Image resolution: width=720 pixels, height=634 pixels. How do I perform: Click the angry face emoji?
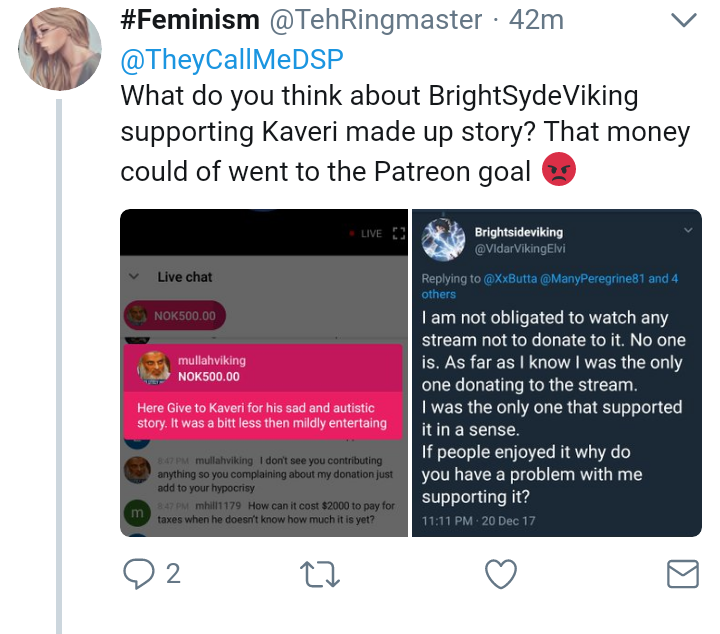click(x=559, y=169)
